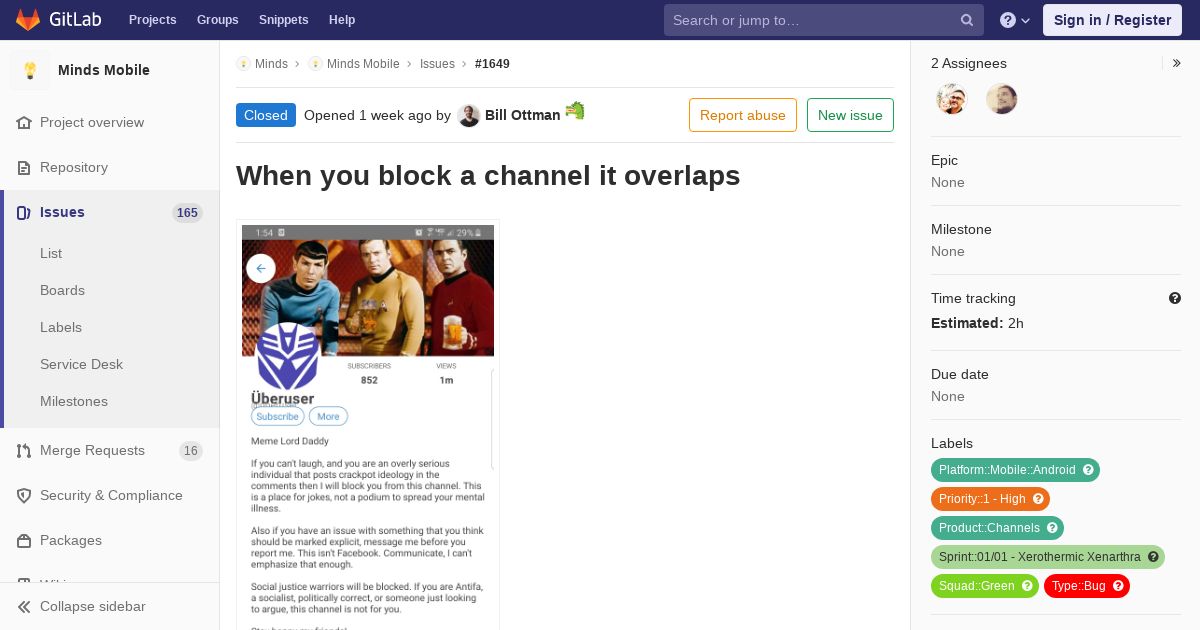Click the first assignee avatar
Viewport: 1200px width, 630px height.
coord(952,99)
